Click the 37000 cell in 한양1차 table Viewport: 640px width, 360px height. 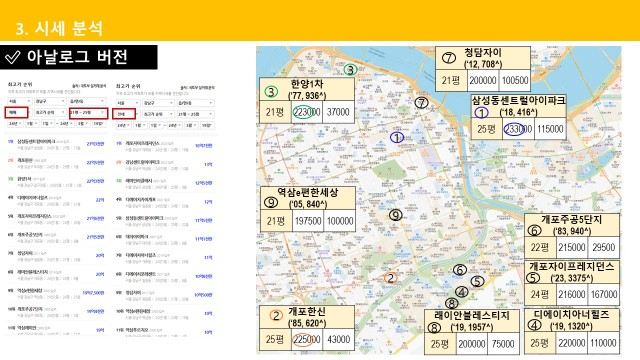(338, 112)
